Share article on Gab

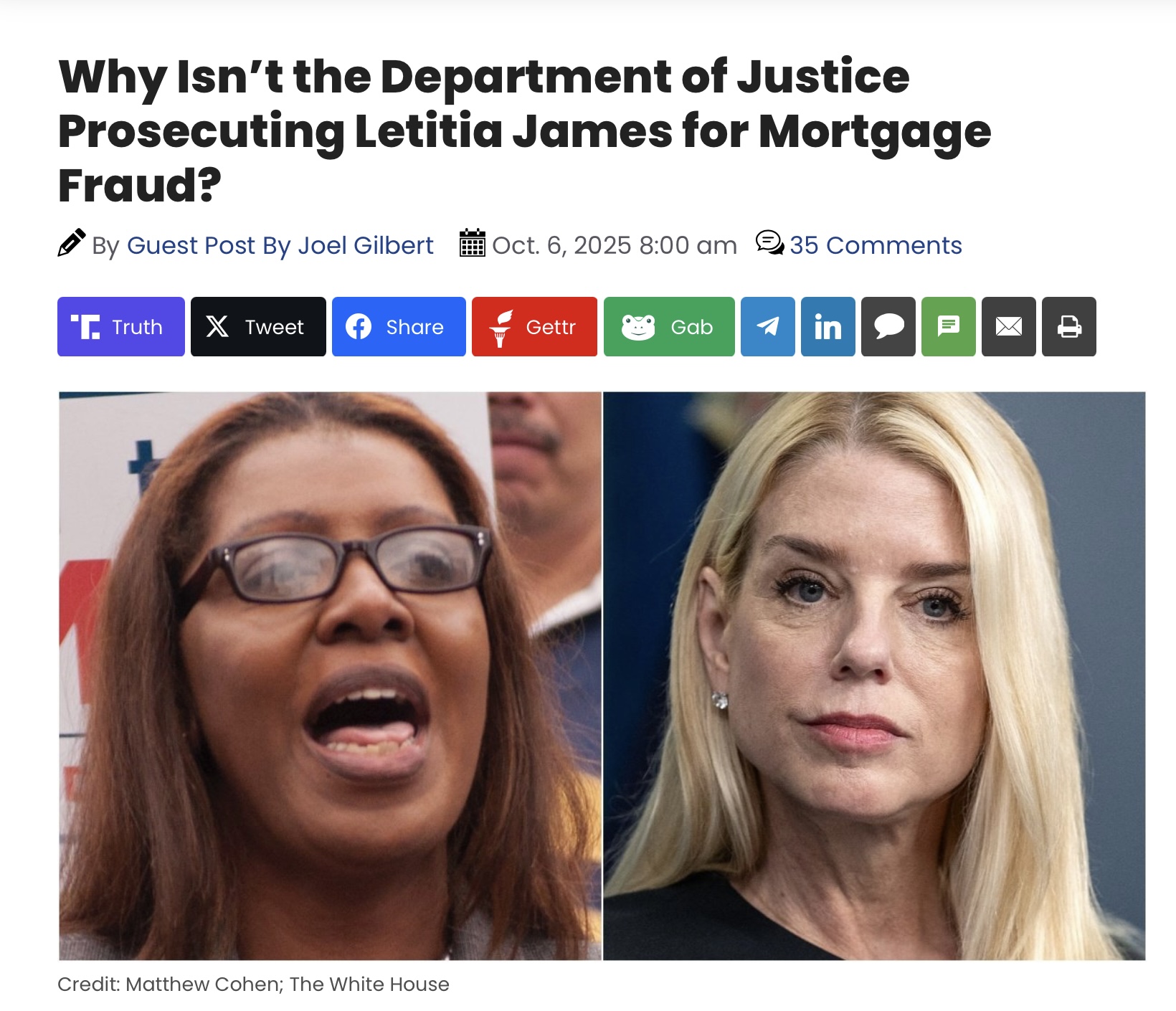pos(669,326)
